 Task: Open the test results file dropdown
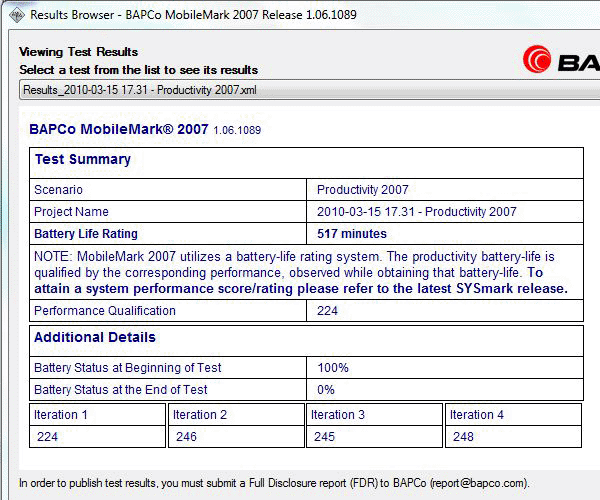[x=310, y=90]
